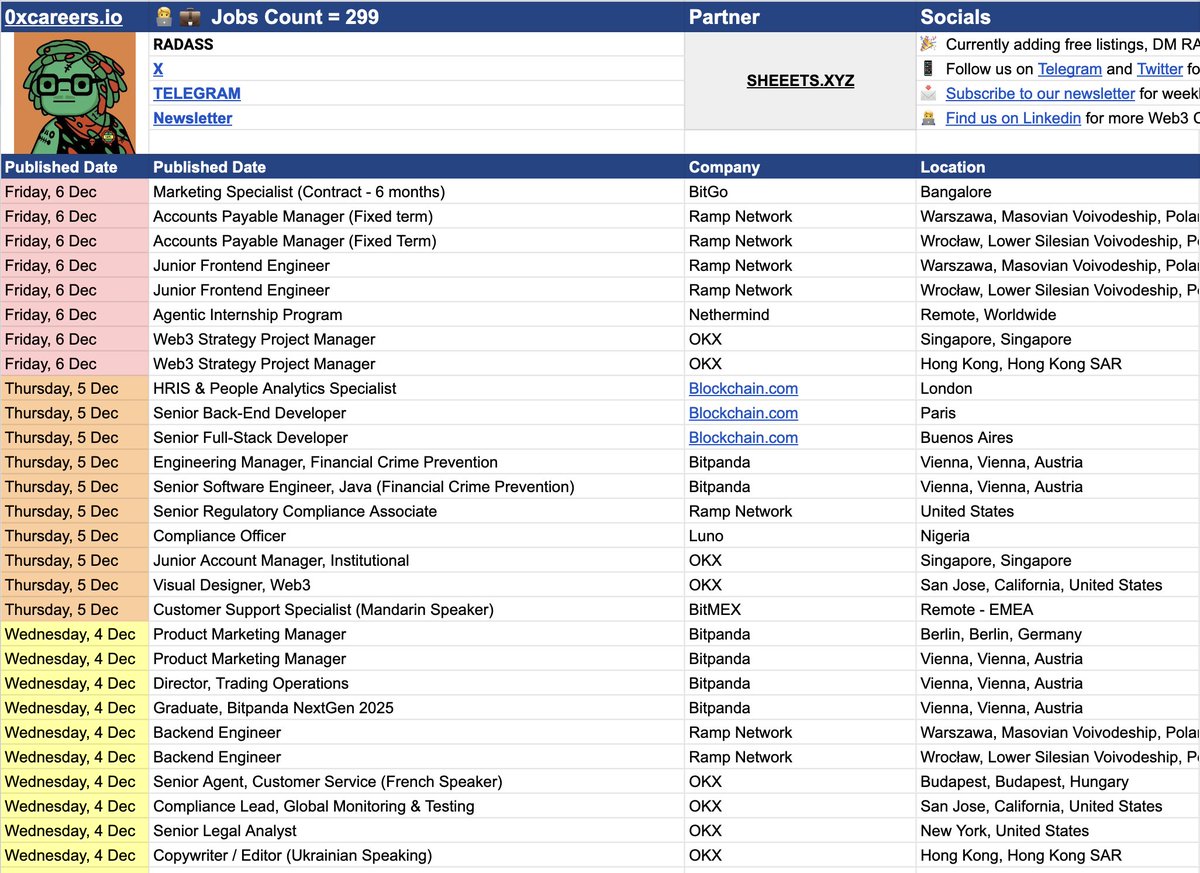Viewport: 1200px width, 873px height.
Task: Select the 'Compliance Officer' job cell
Action: pyautogui.click(x=416, y=536)
